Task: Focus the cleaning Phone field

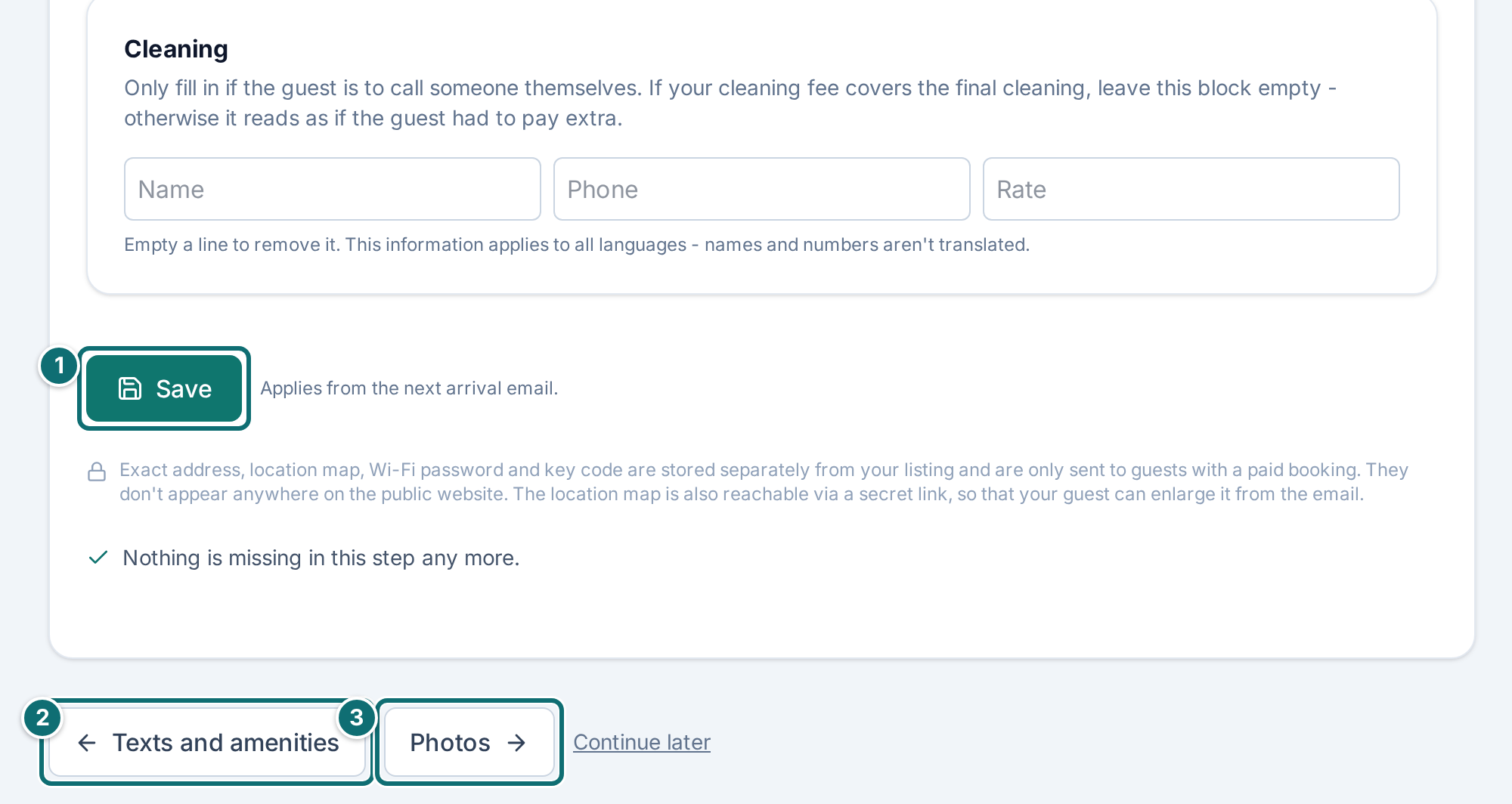Action: (x=762, y=189)
